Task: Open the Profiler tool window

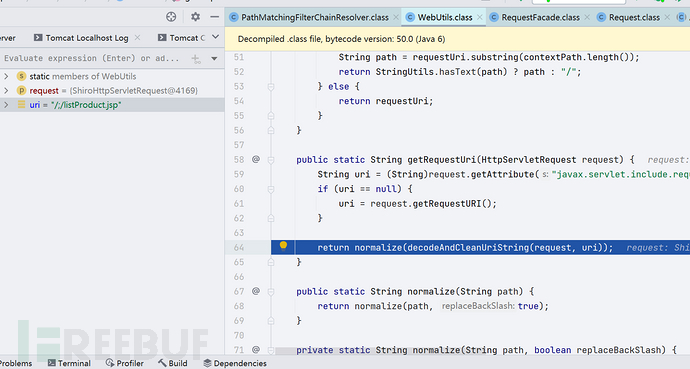Action: (x=125, y=363)
